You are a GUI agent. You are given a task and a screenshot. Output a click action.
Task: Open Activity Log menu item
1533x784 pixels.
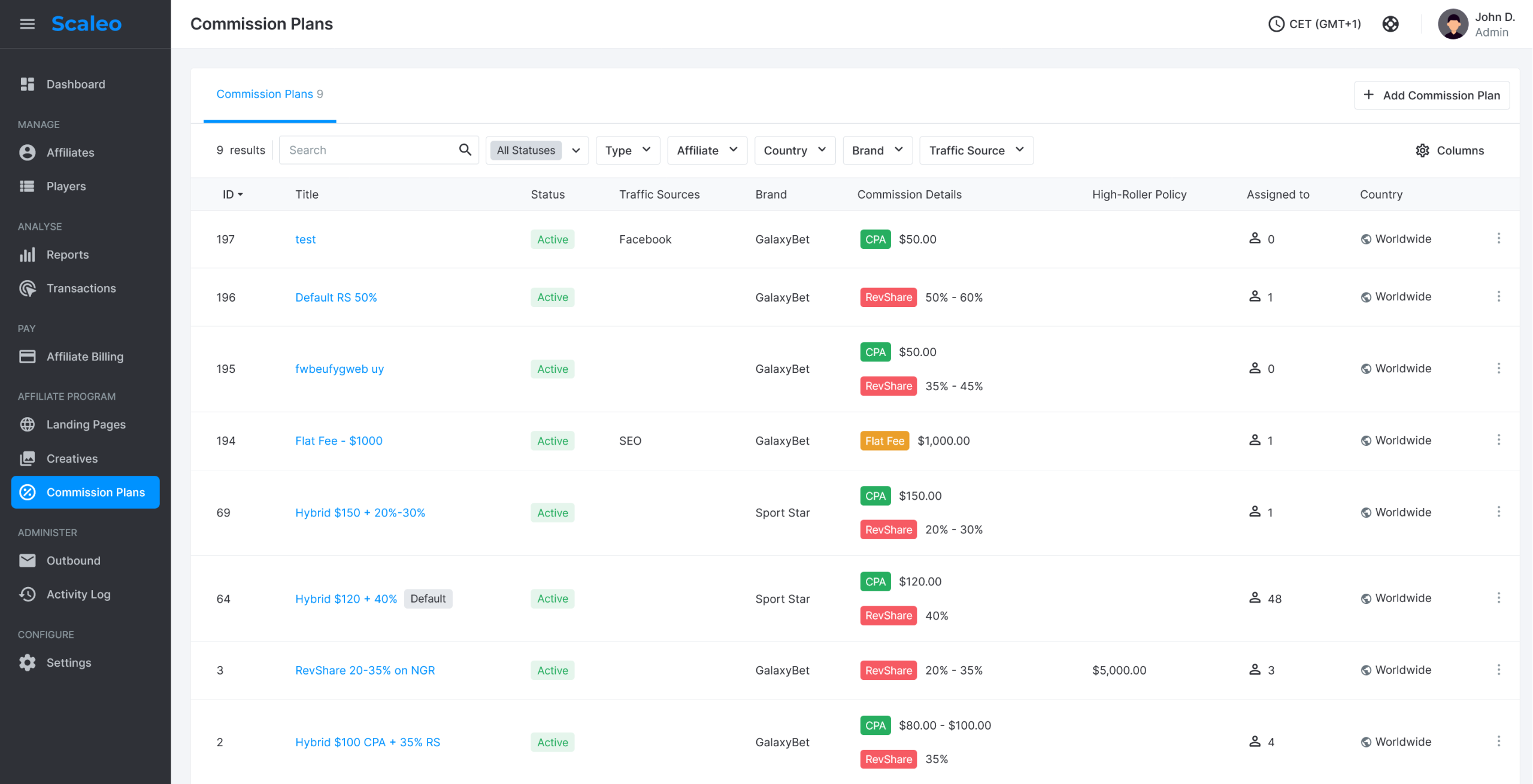point(78,594)
